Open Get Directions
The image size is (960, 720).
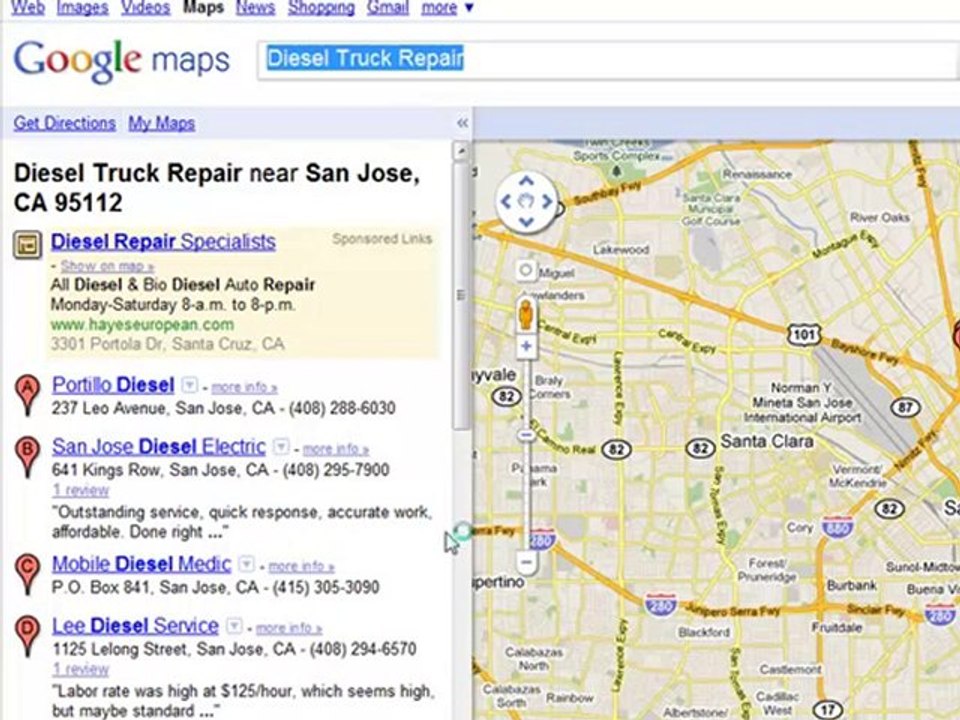[64, 123]
